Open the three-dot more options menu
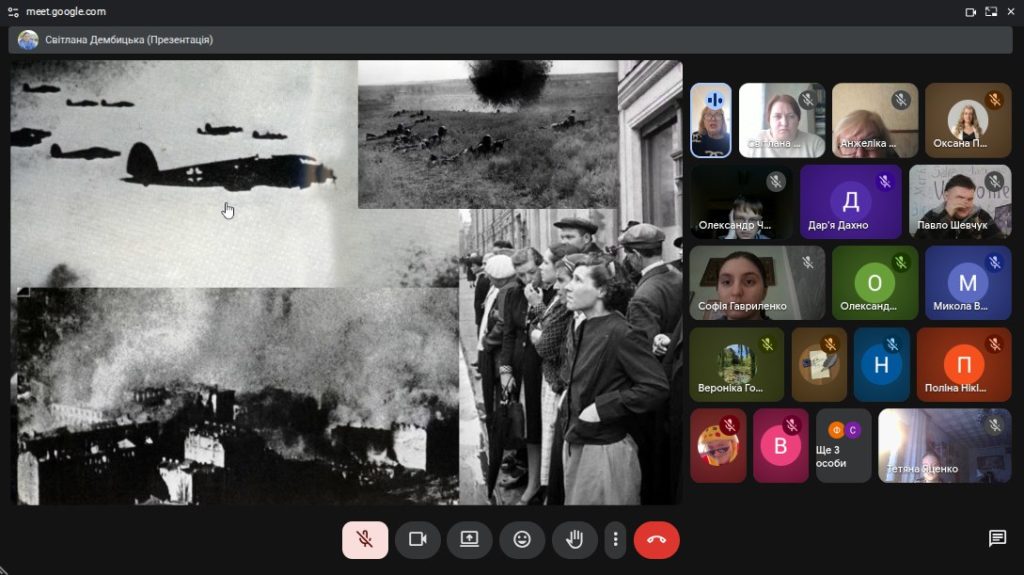This screenshot has width=1024, height=575. pyautogui.click(x=615, y=539)
